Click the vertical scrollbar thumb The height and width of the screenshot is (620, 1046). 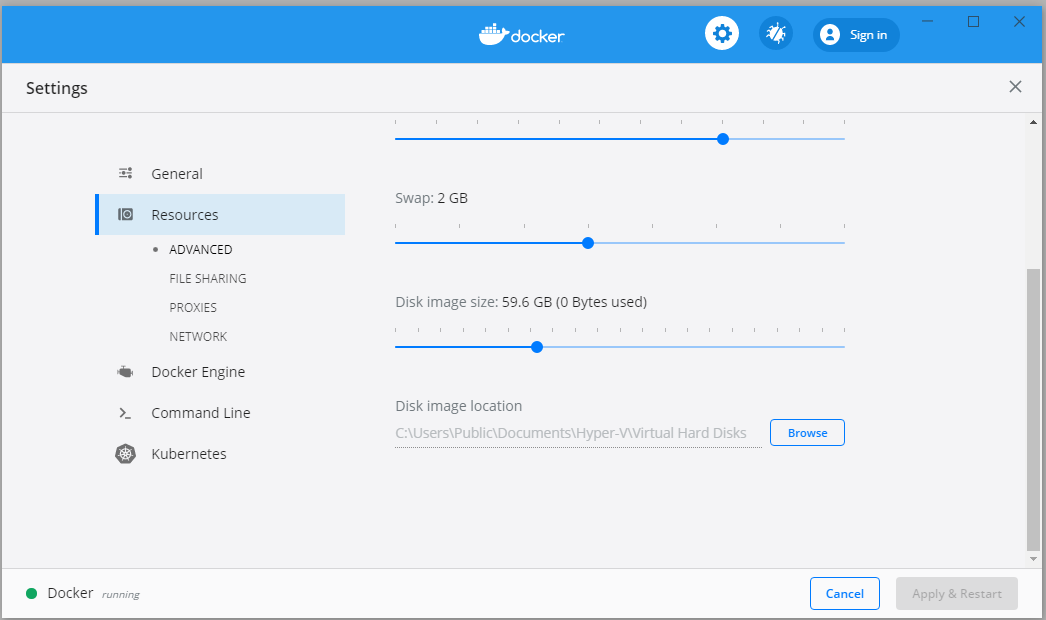point(1033,410)
